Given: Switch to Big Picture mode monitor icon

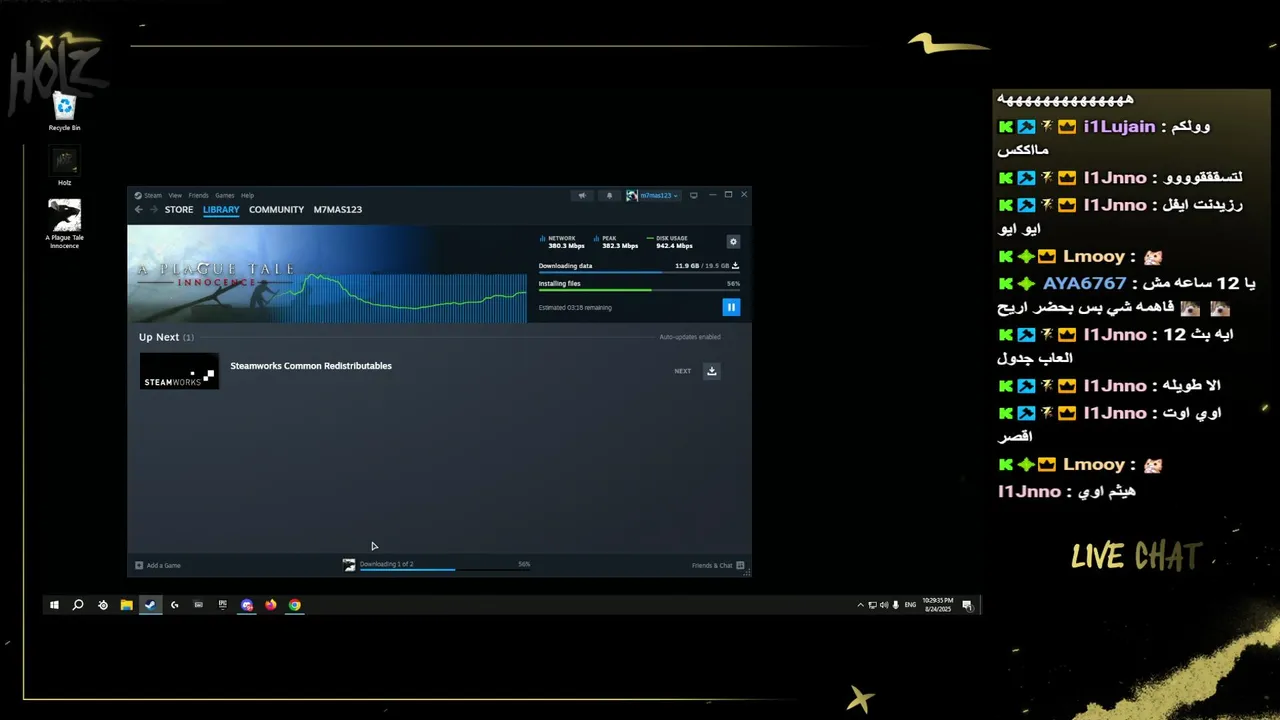Looking at the screenshot, I should [694, 196].
